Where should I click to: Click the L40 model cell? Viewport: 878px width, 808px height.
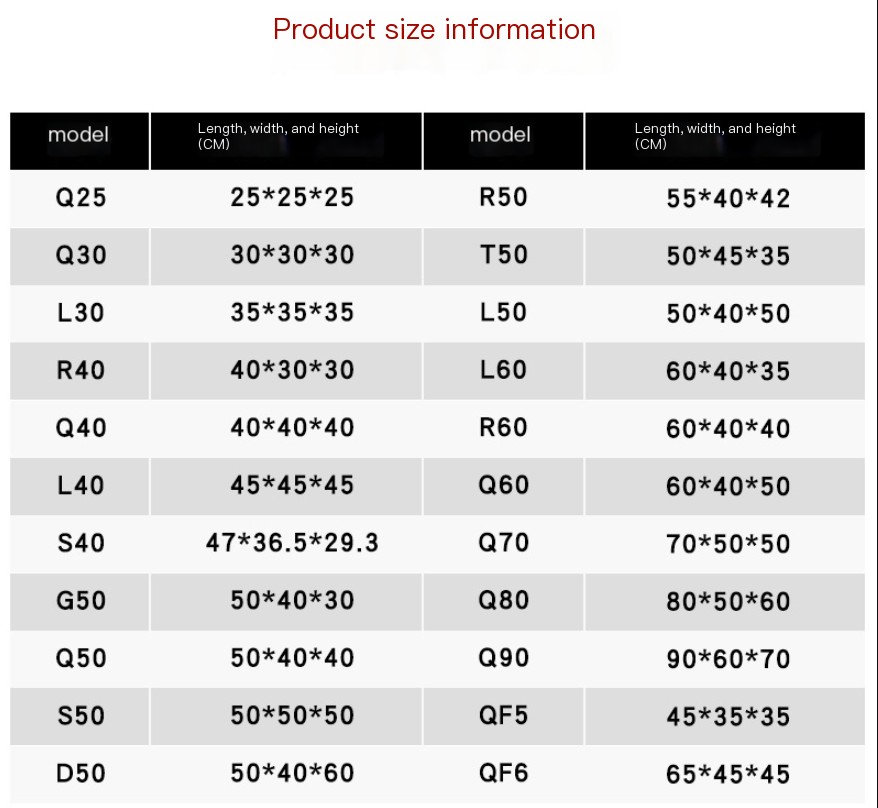pyautogui.click(x=80, y=486)
